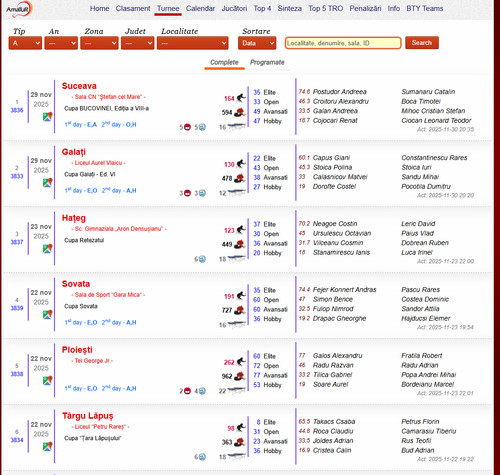This screenshot has width=500, height=475.
Task: Click the table icon beside 22 in Ploiești row
Action: [237, 391]
